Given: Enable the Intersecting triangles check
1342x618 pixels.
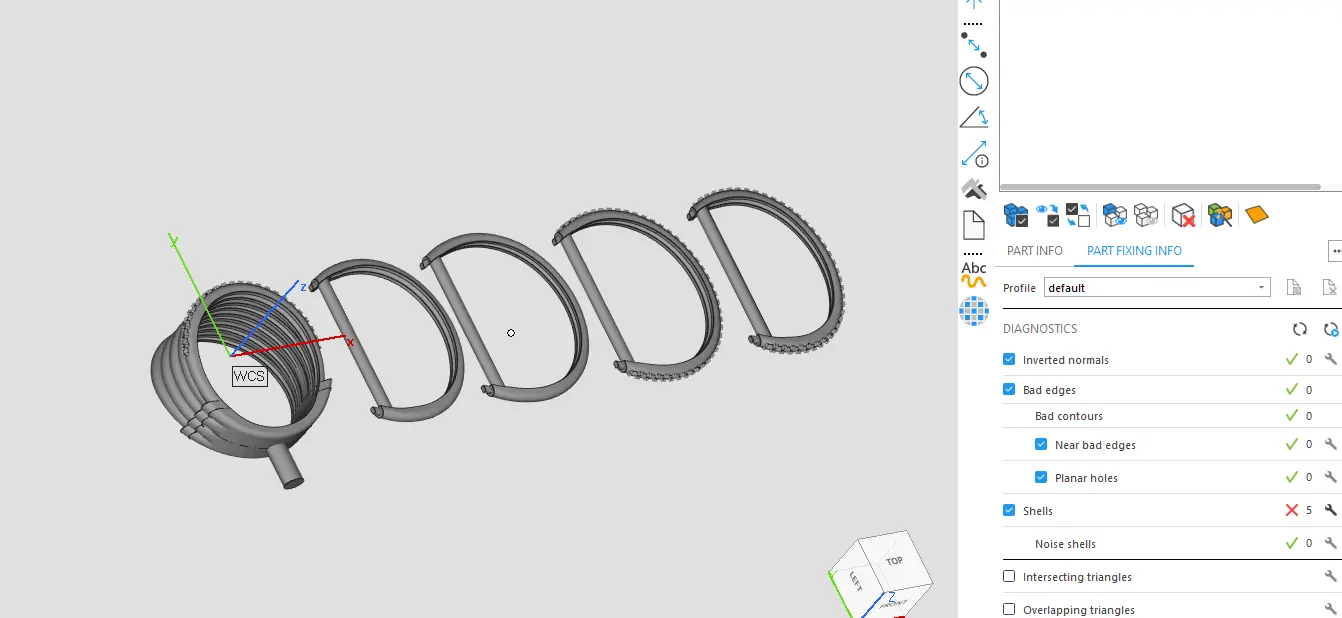Looking at the screenshot, I should point(1009,576).
